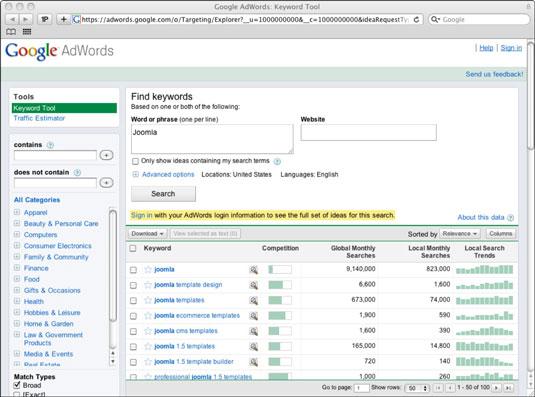Select all keywords header checkbox
535x397 pixels.
[x=133, y=248]
